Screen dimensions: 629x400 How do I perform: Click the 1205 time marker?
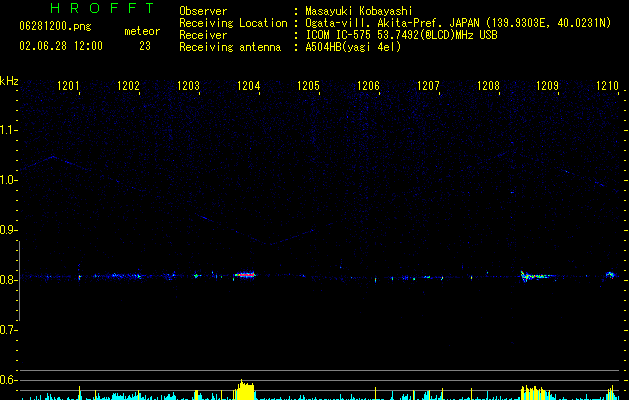tap(308, 86)
